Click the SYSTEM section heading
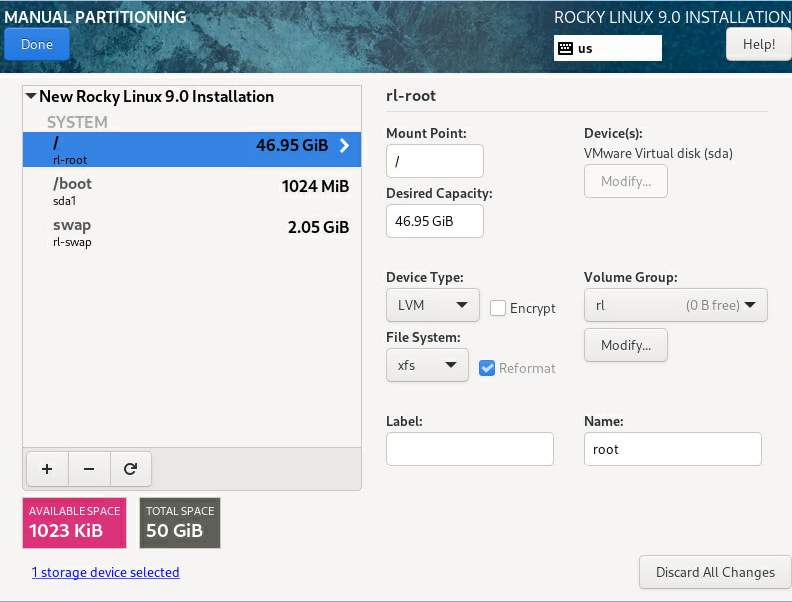Image resolution: width=792 pixels, height=602 pixels. click(x=77, y=122)
